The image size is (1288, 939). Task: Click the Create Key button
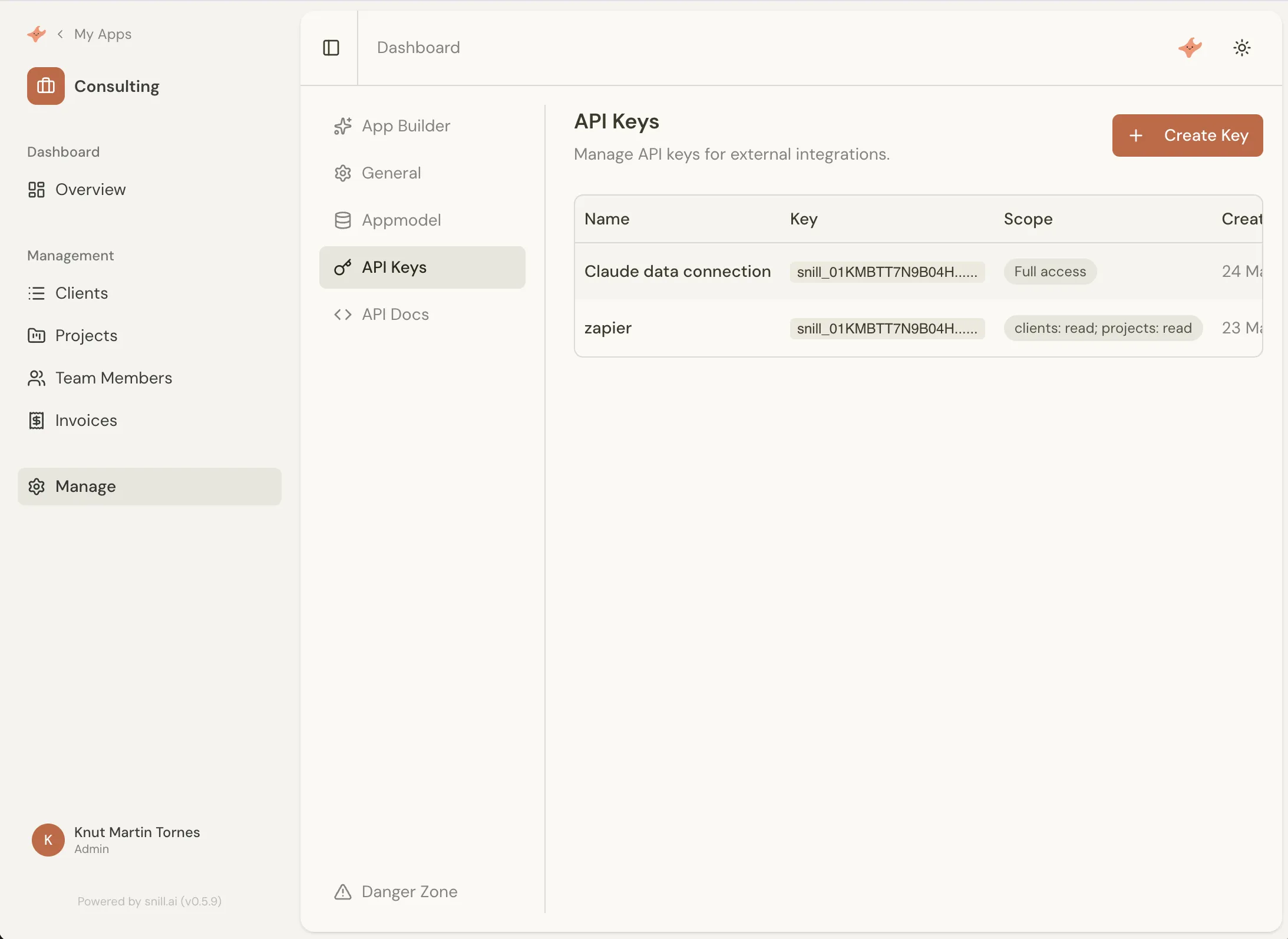(1186, 135)
